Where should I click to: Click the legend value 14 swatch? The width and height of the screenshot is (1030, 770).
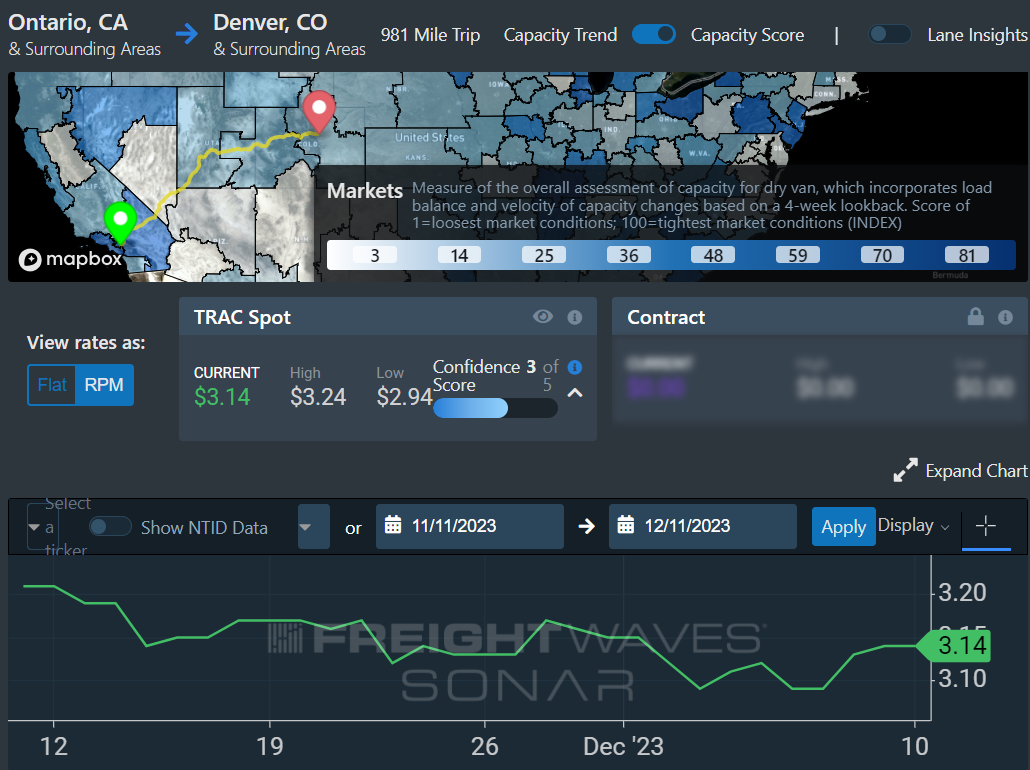coord(459,256)
